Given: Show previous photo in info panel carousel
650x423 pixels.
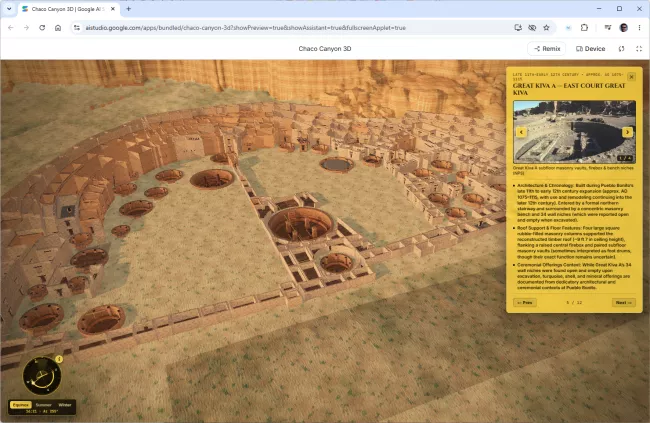Looking at the screenshot, I should [x=521, y=132].
